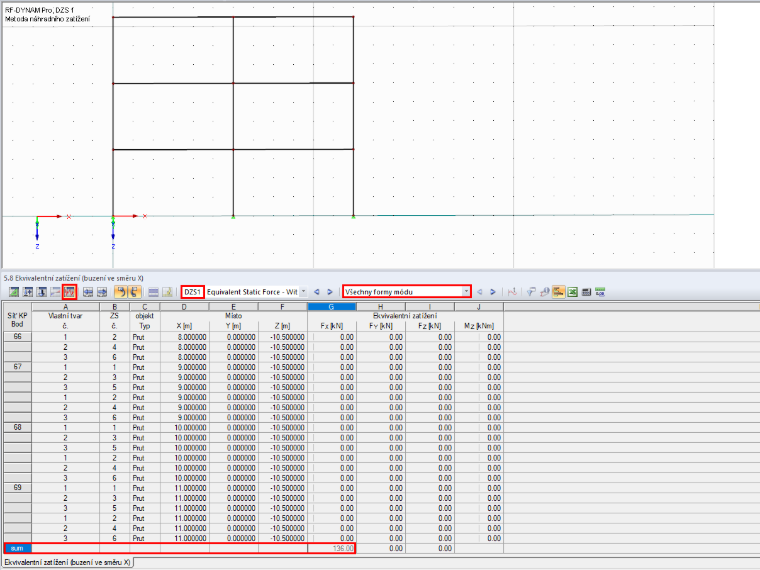Click the first green diagram toolbar icon

[x=14, y=292]
